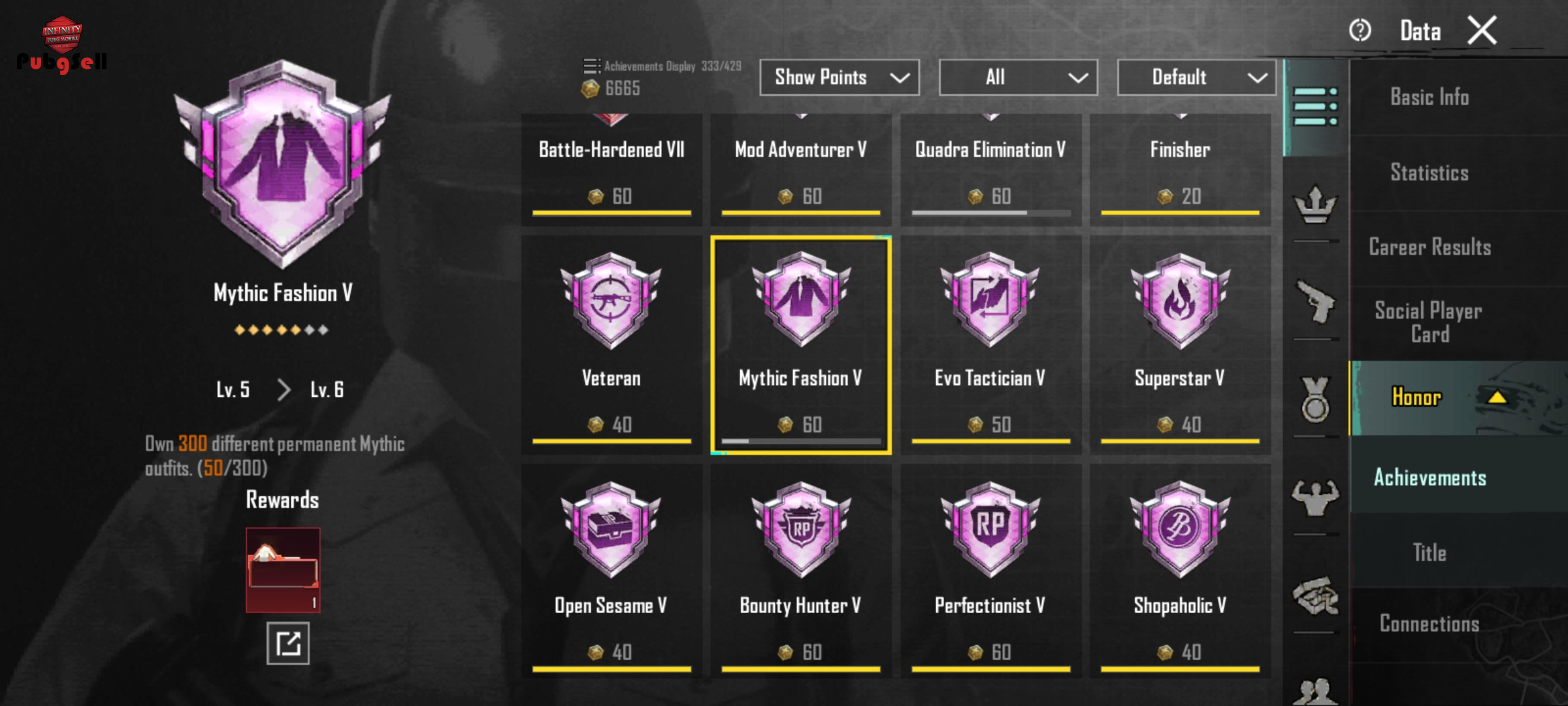
Task: Select the pistol weapon category icon
Action: click(1315, 301)
